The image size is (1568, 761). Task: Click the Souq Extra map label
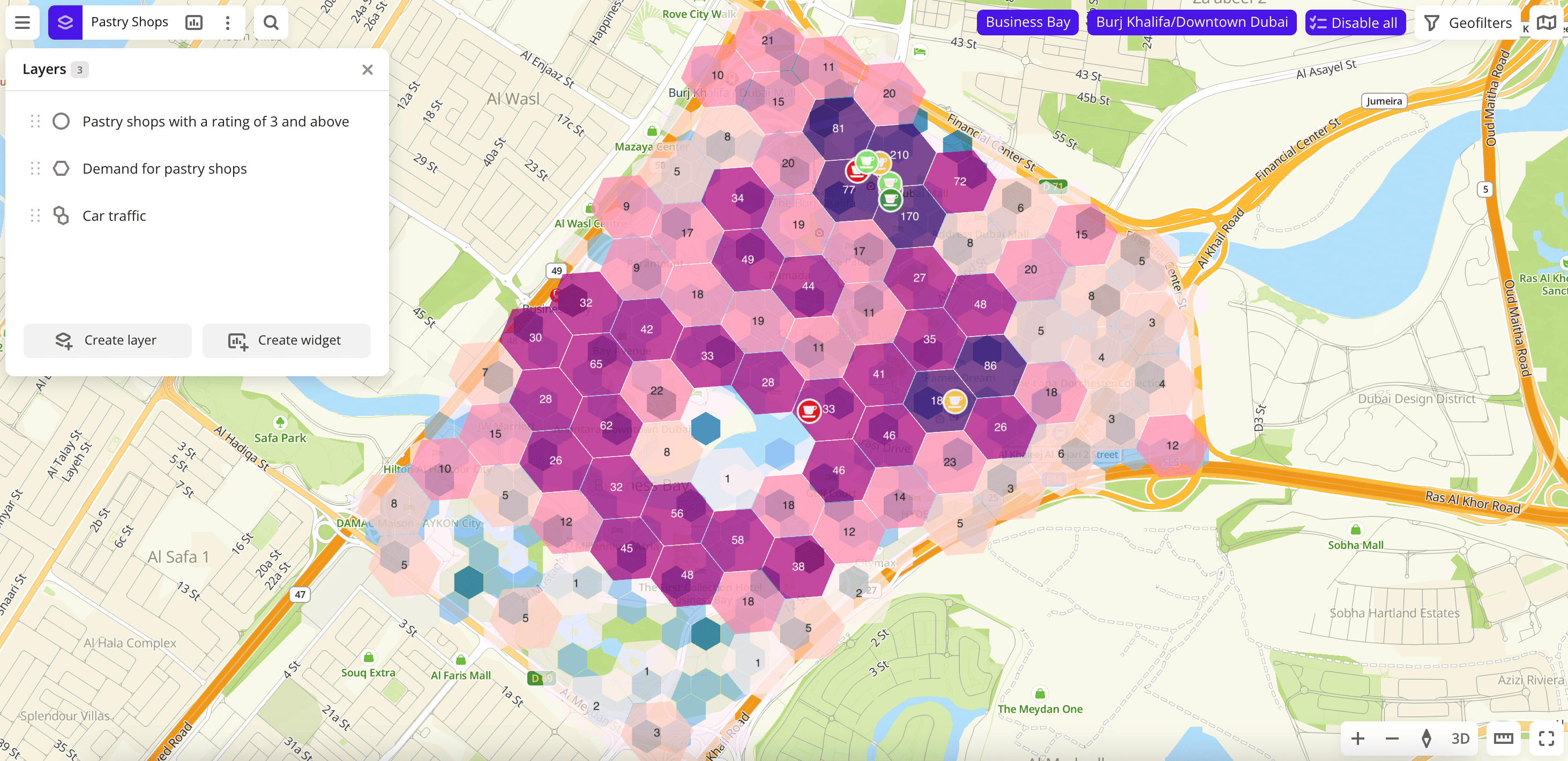tap(368, 673)
